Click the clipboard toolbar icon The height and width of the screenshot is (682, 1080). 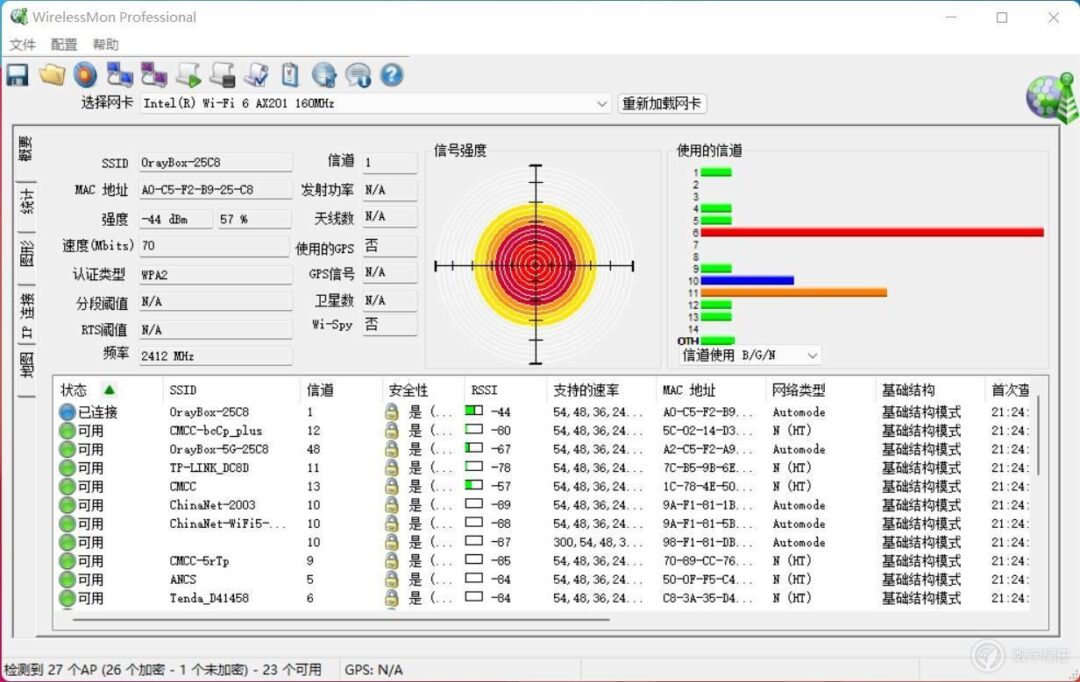(290, 74)
